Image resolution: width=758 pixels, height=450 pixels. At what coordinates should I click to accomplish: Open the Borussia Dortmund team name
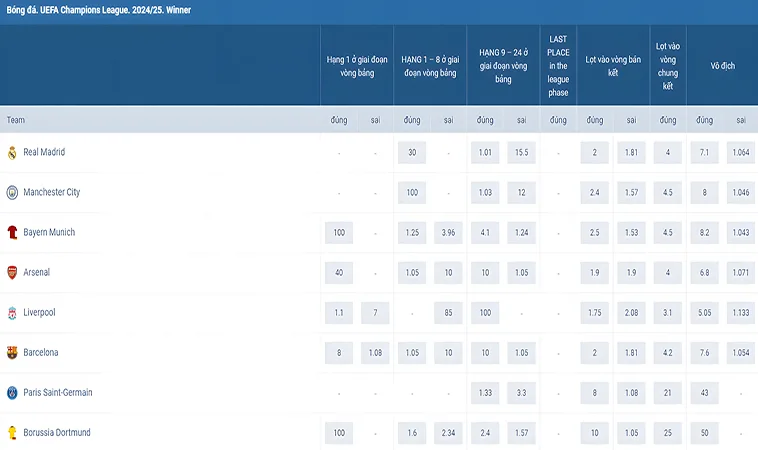tap(57, 433)
